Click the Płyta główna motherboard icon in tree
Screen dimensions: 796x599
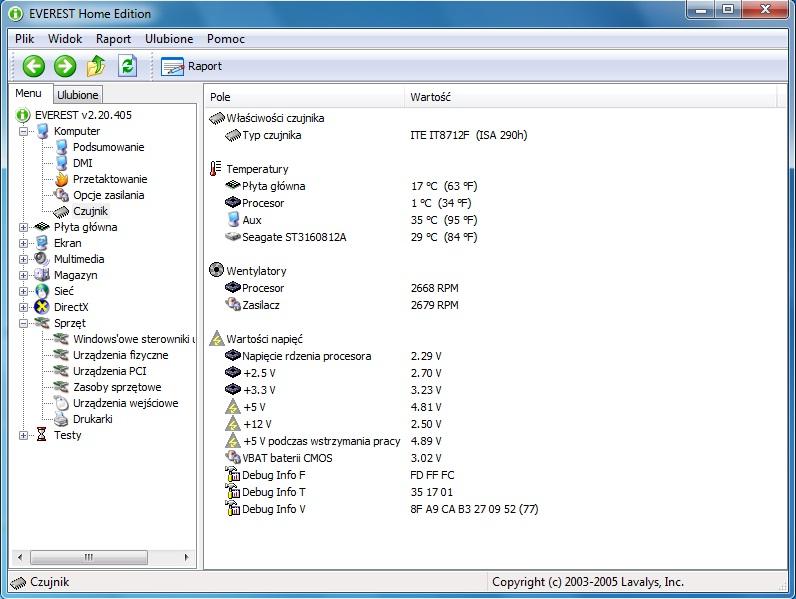coord(42,227)
